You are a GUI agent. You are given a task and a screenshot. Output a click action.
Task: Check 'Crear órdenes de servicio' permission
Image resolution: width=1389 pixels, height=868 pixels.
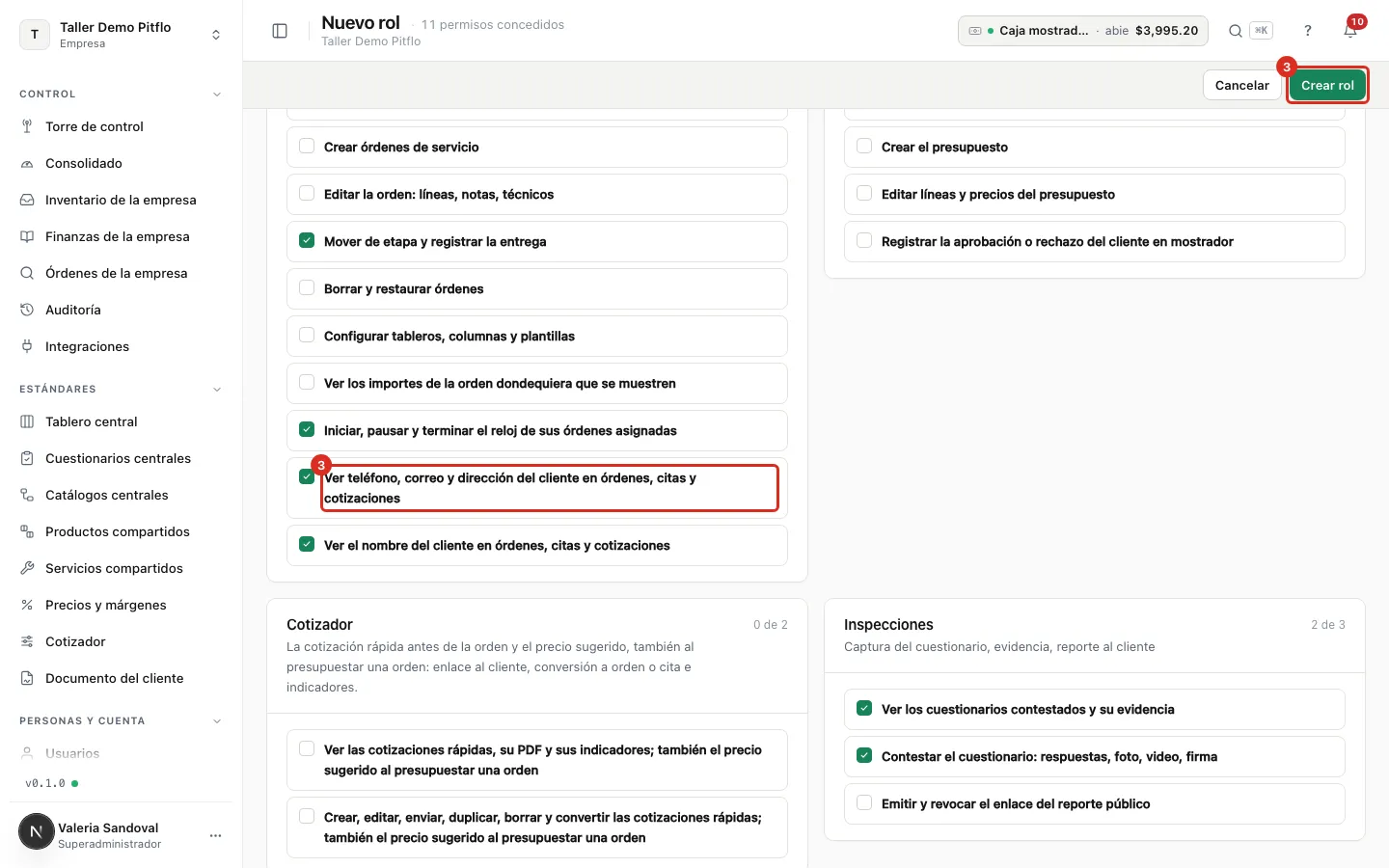tap(307, 147)
